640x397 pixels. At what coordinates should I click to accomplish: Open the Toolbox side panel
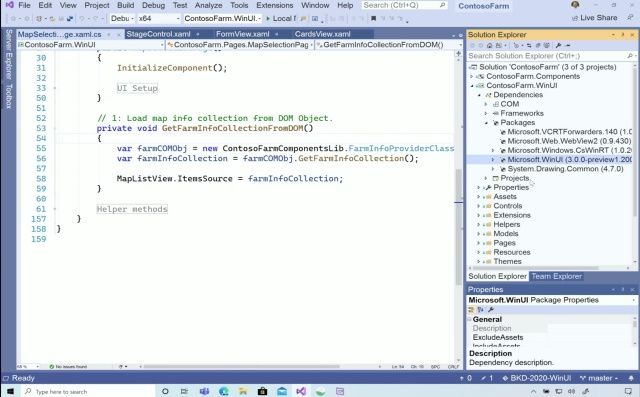pos(8,96)
